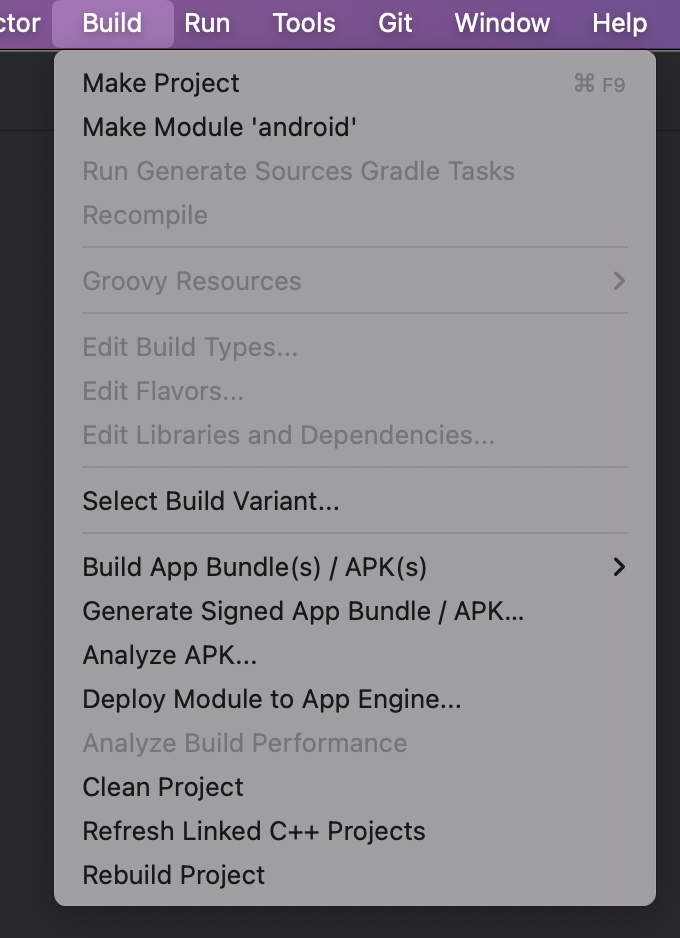Open the Git menu
This screenshot has width=680, height=938.
pyautogui.click(x=395, y=23)
